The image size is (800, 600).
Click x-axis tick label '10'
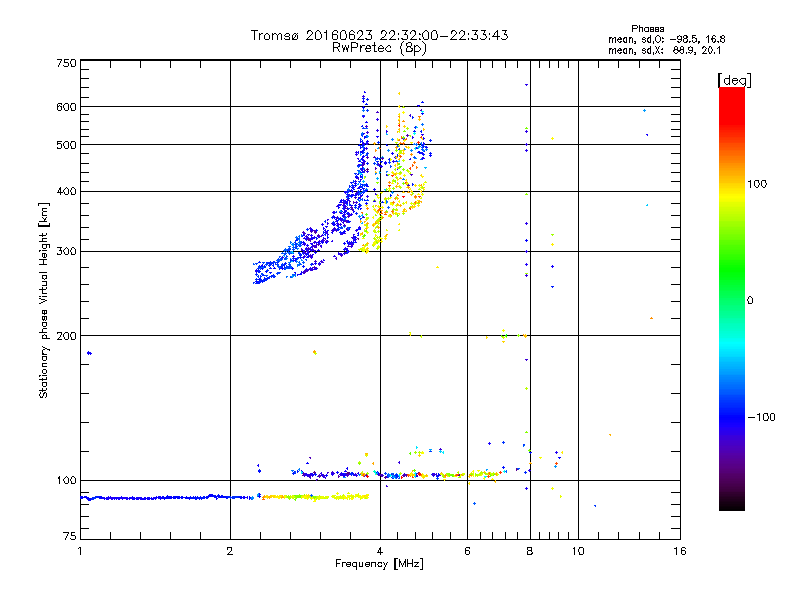(578, 551)
